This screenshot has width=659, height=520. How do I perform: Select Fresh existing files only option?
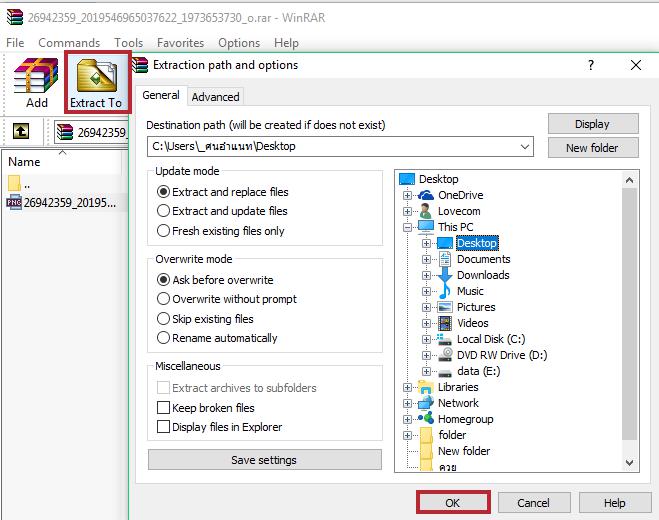click(163, 230)
